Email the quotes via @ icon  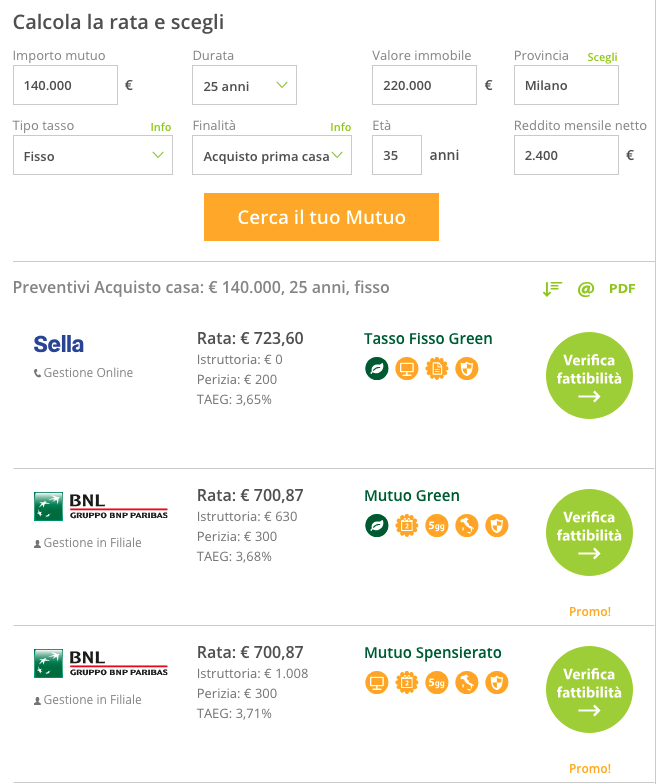586,288
